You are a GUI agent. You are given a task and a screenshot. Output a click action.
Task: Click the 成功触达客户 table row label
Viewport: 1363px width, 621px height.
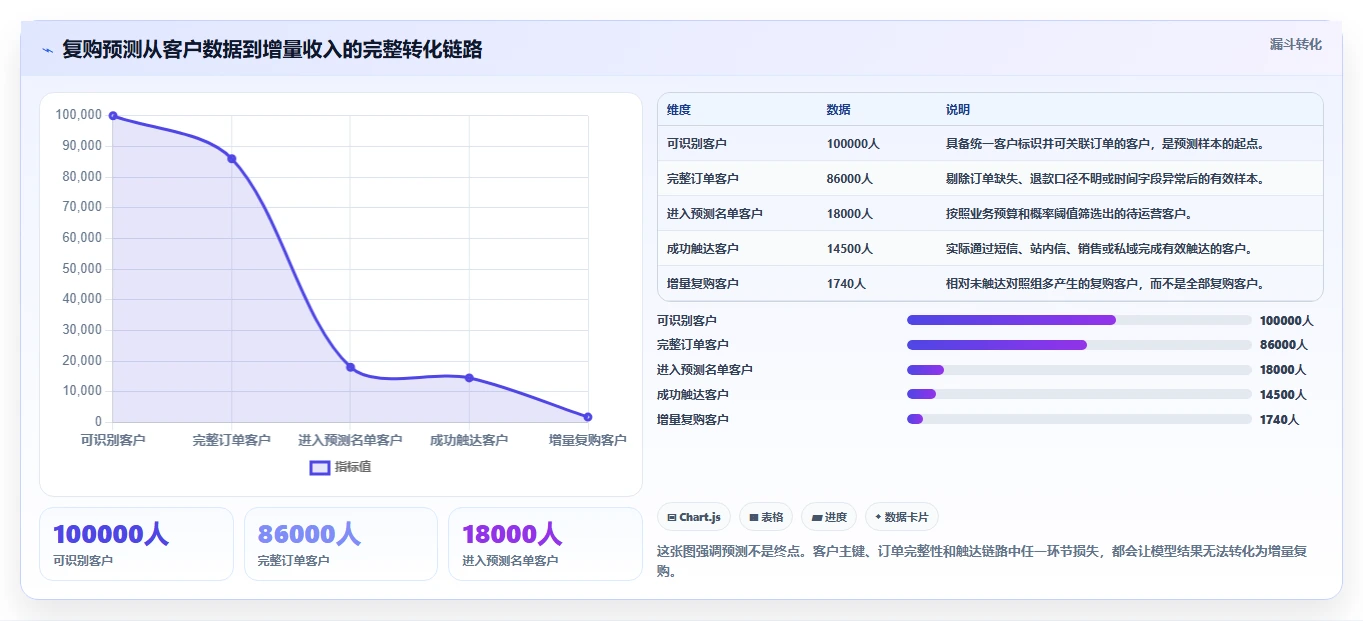tap(703, 249)
